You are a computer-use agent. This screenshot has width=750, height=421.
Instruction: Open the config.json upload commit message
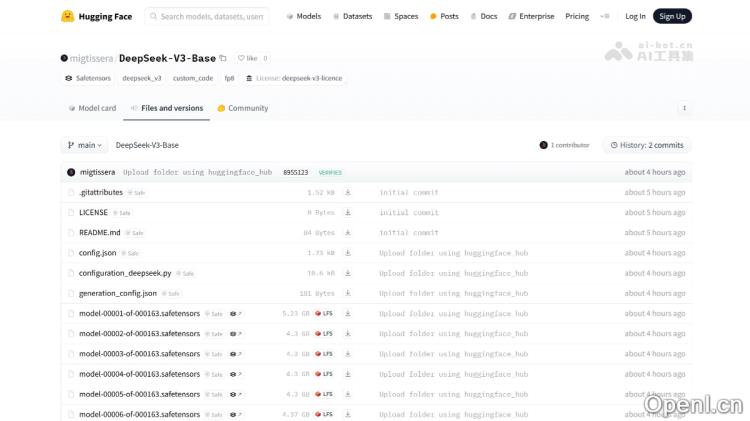[453, 253]
